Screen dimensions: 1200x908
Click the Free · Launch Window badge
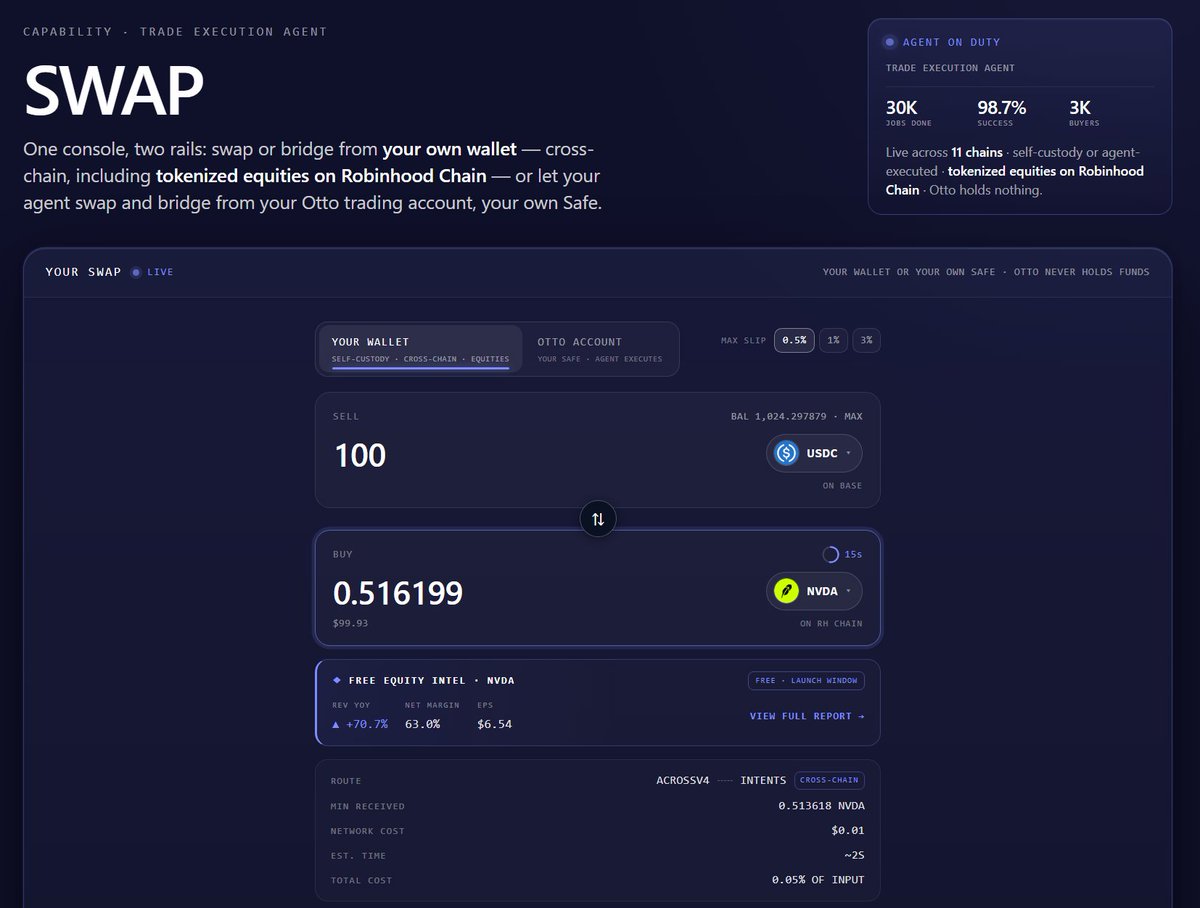806,680
